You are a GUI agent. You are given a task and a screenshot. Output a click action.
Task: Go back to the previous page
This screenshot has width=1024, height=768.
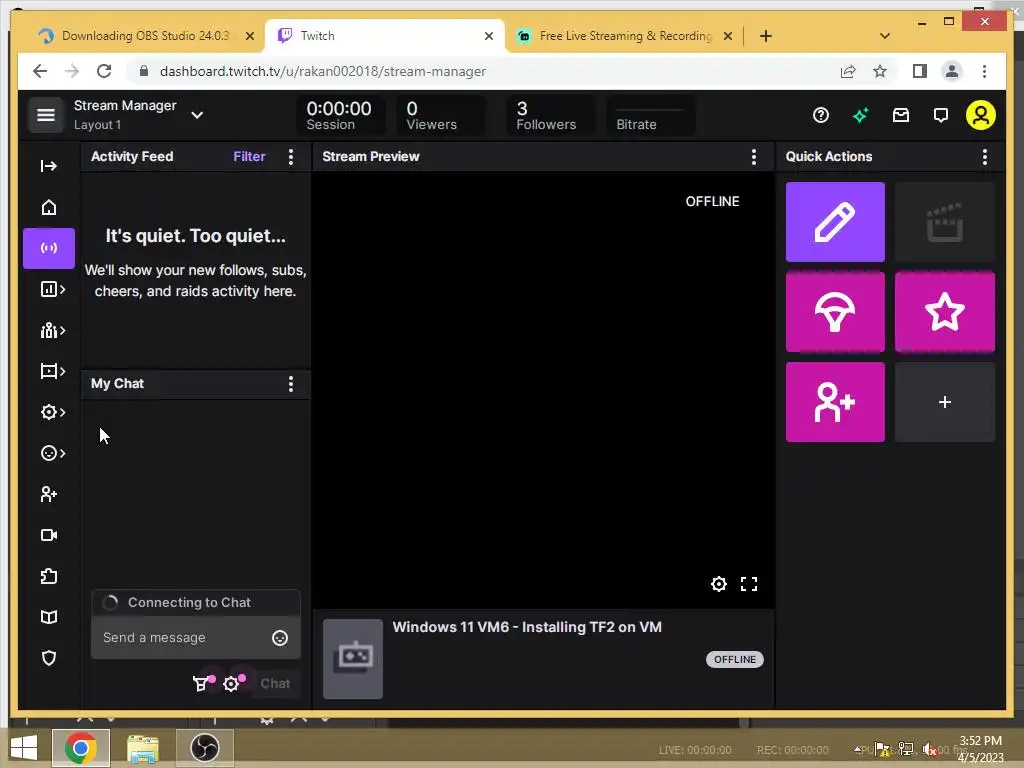tap(40, 71)
